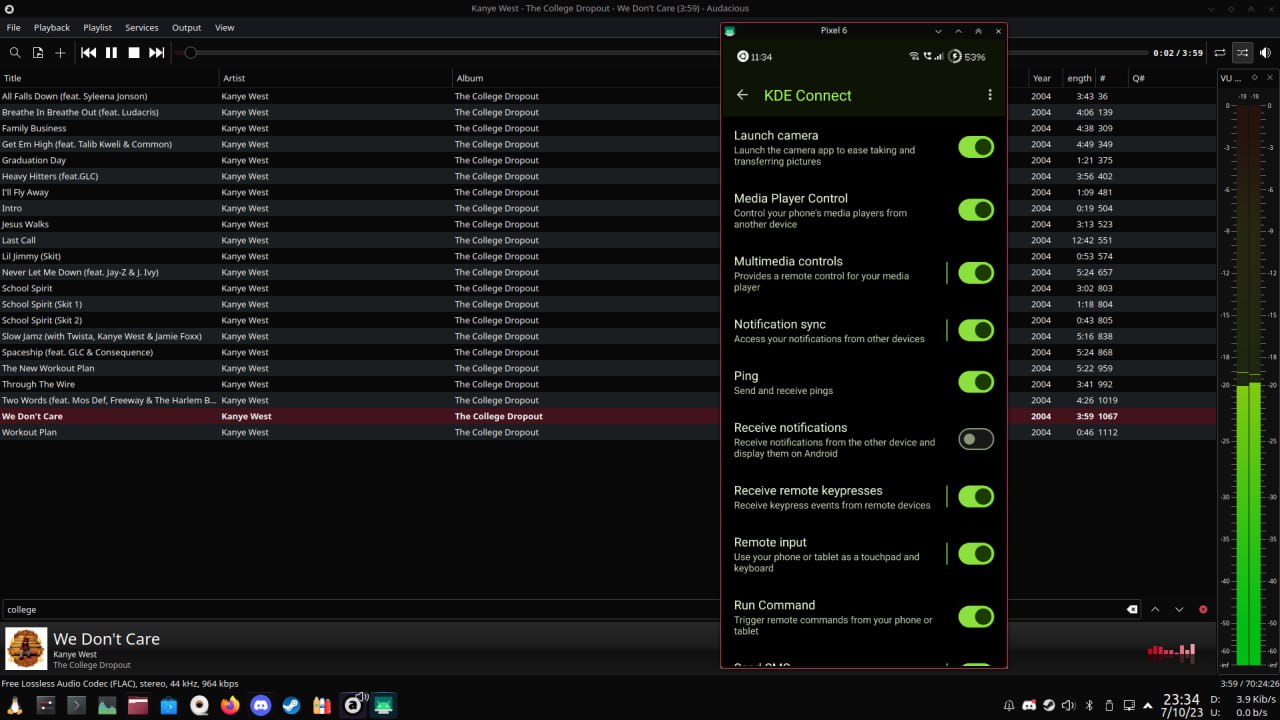Clear the playlist search text
Image resolution: width=1280 pixels, height=720 pixels.
pos(1132,609)
